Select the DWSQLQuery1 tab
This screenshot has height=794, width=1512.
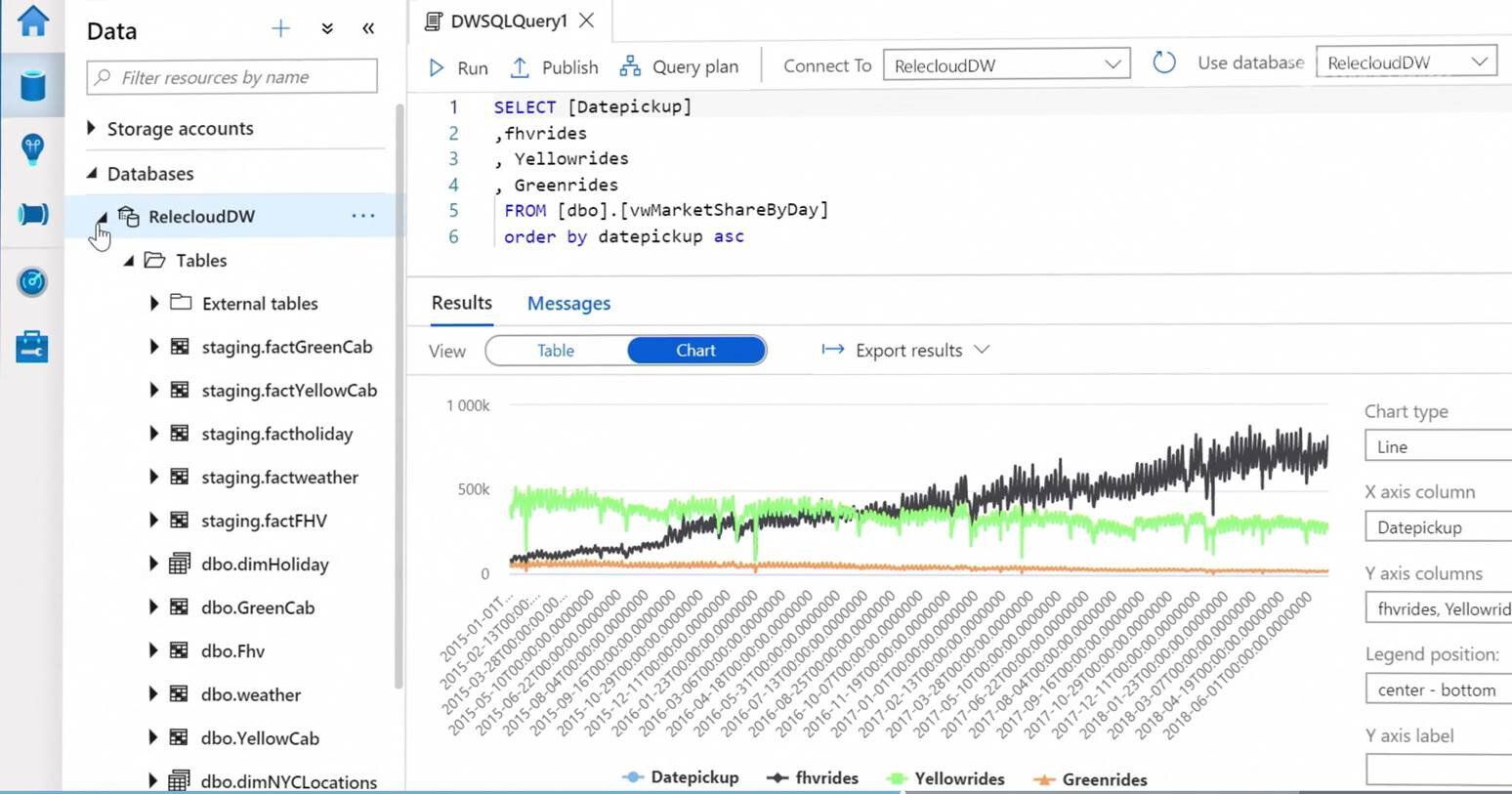(509, 21)
